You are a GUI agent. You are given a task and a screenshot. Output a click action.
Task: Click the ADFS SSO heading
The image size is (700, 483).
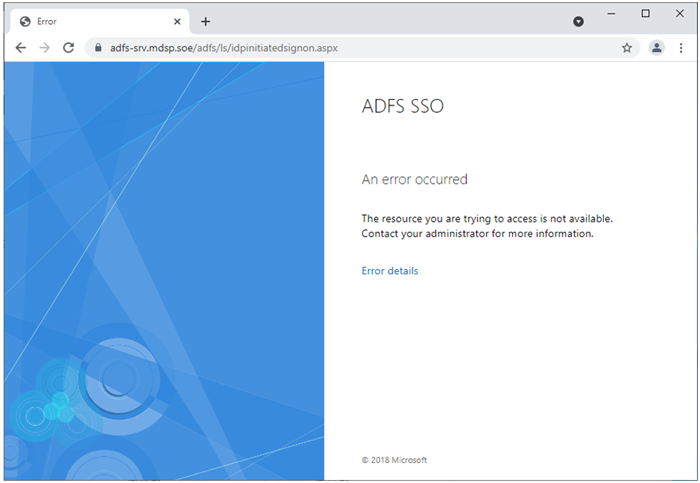[x=403, y=106]
